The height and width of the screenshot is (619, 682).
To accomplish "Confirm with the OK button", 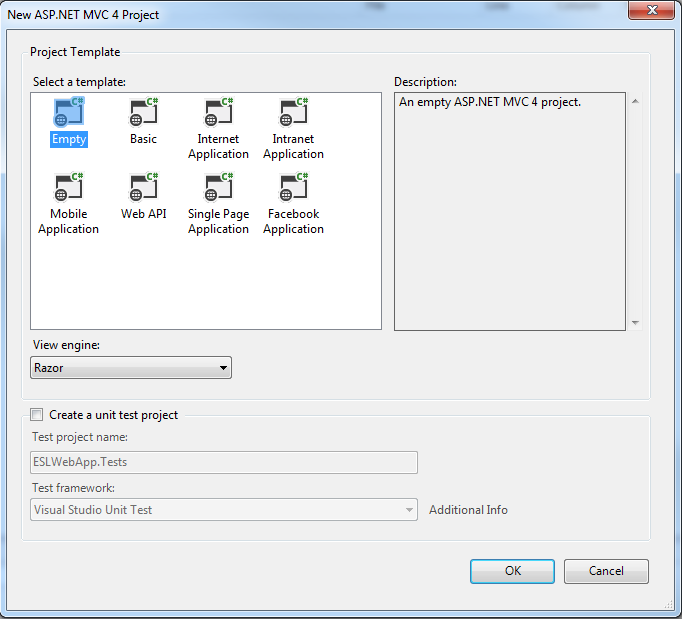I will coord(512,571).
